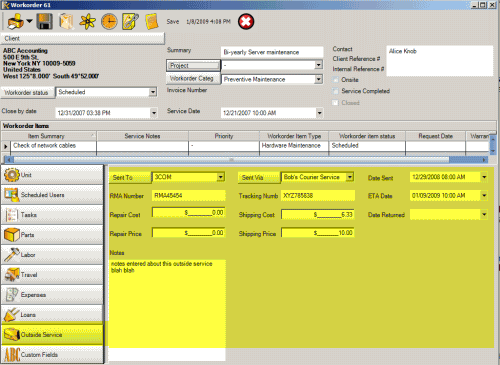Open the Close by date picker dropdown
Image resolution: width=500 pixels, height=365 pixels.
click(x=154, y=113)
